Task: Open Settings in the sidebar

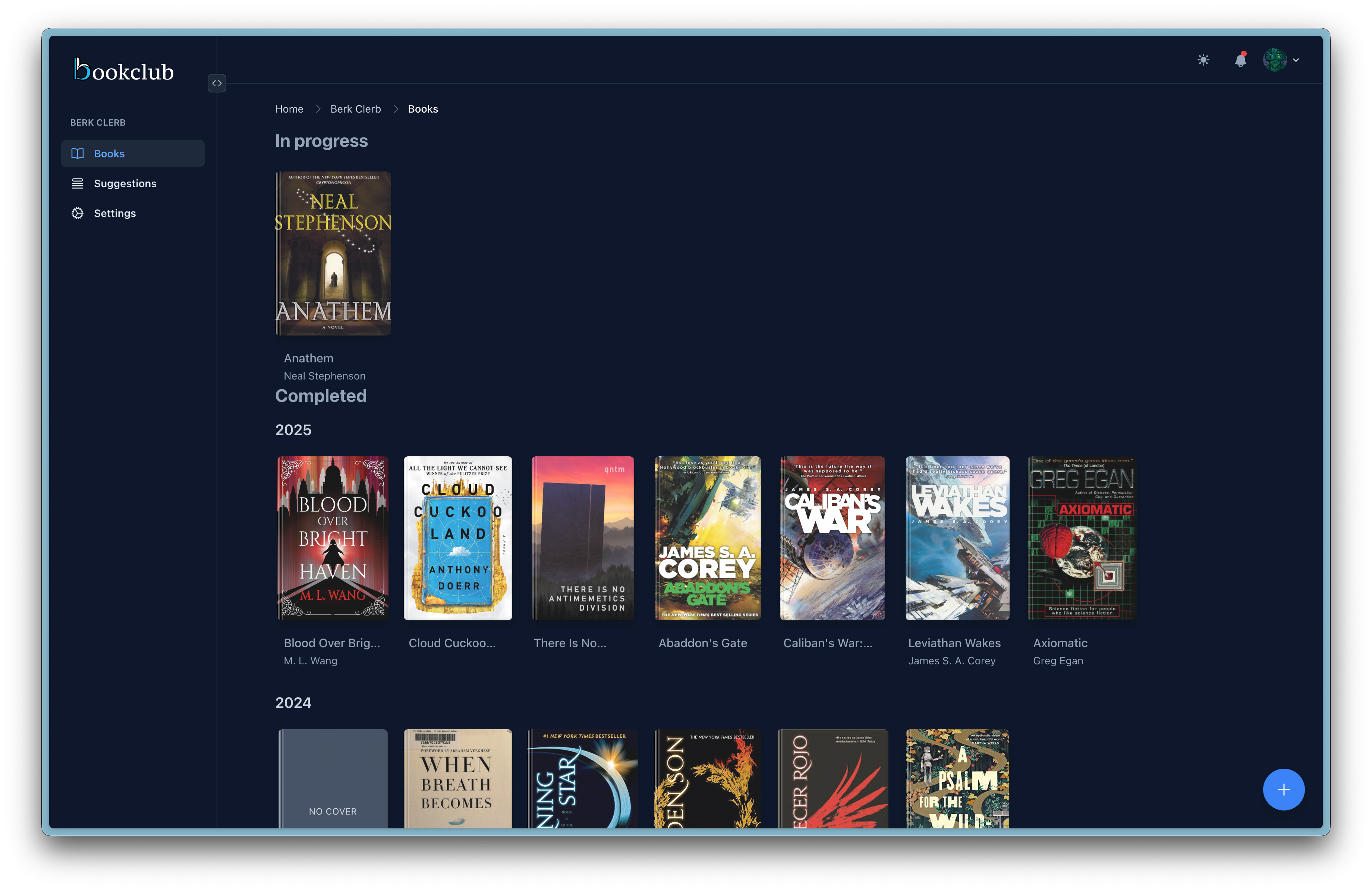Action: (x=115, y=213)
